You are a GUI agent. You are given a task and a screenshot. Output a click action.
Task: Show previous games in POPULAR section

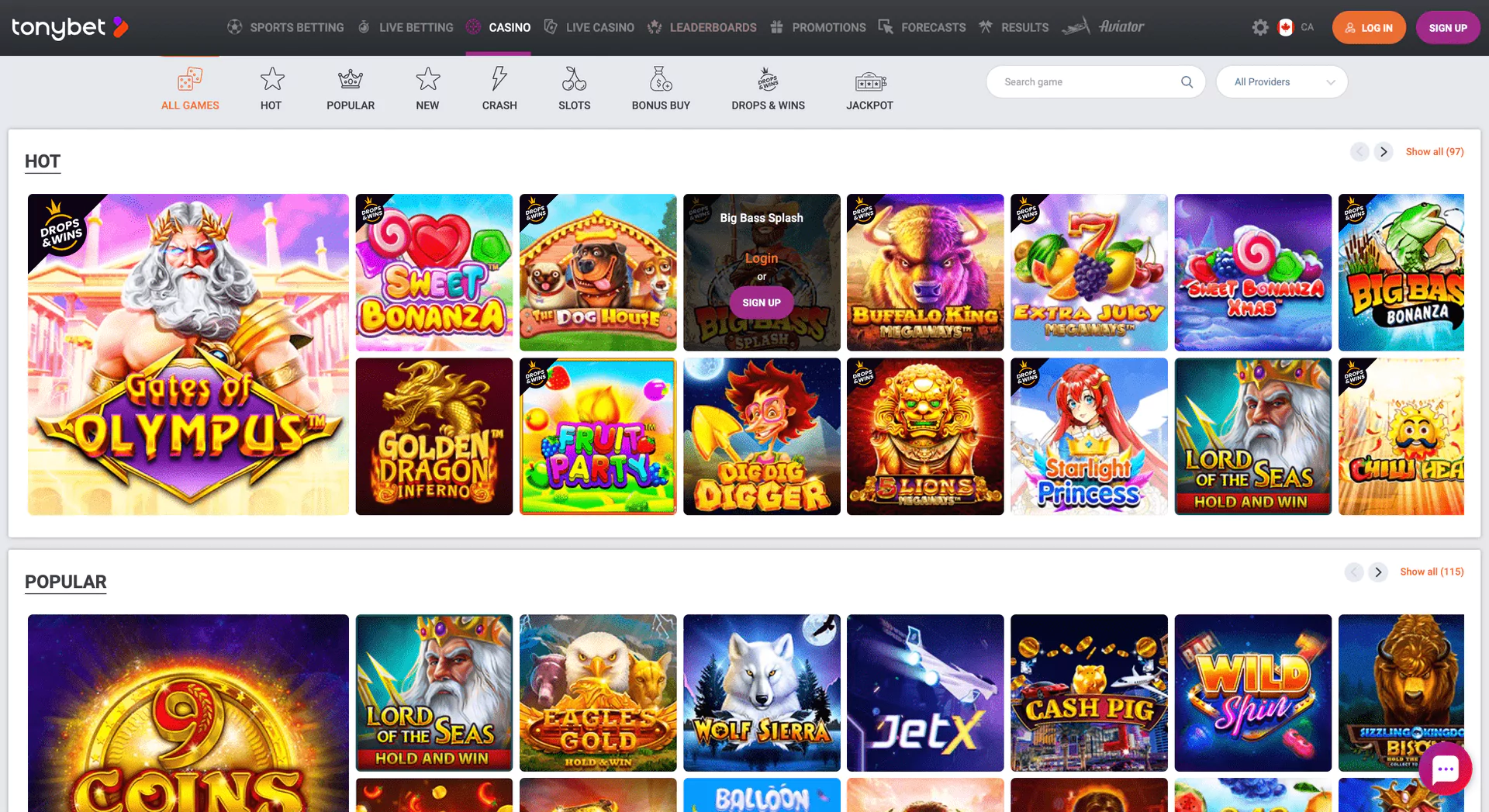(1354, 572)
